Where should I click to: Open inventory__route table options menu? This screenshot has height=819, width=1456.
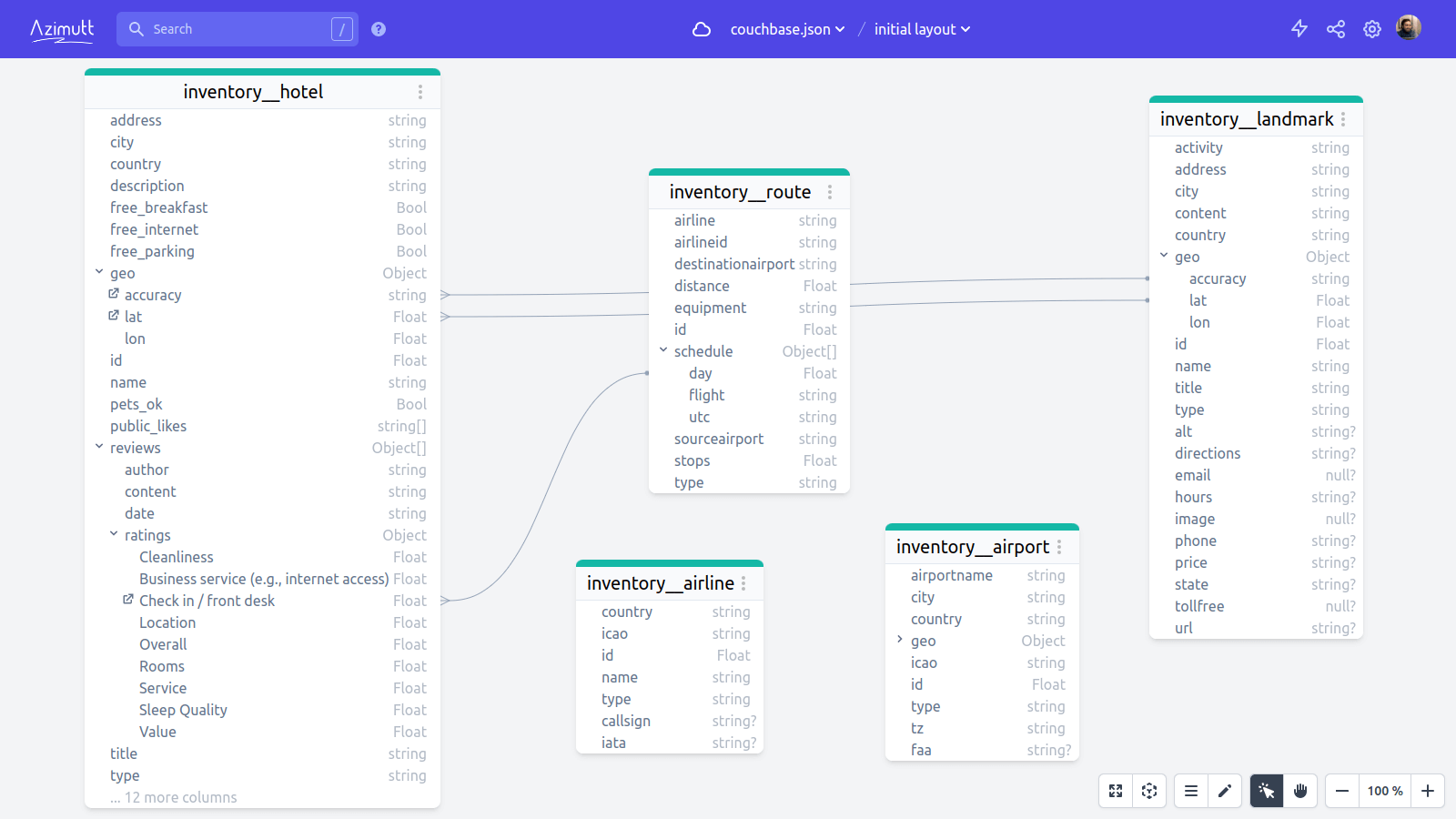[829, 192]
